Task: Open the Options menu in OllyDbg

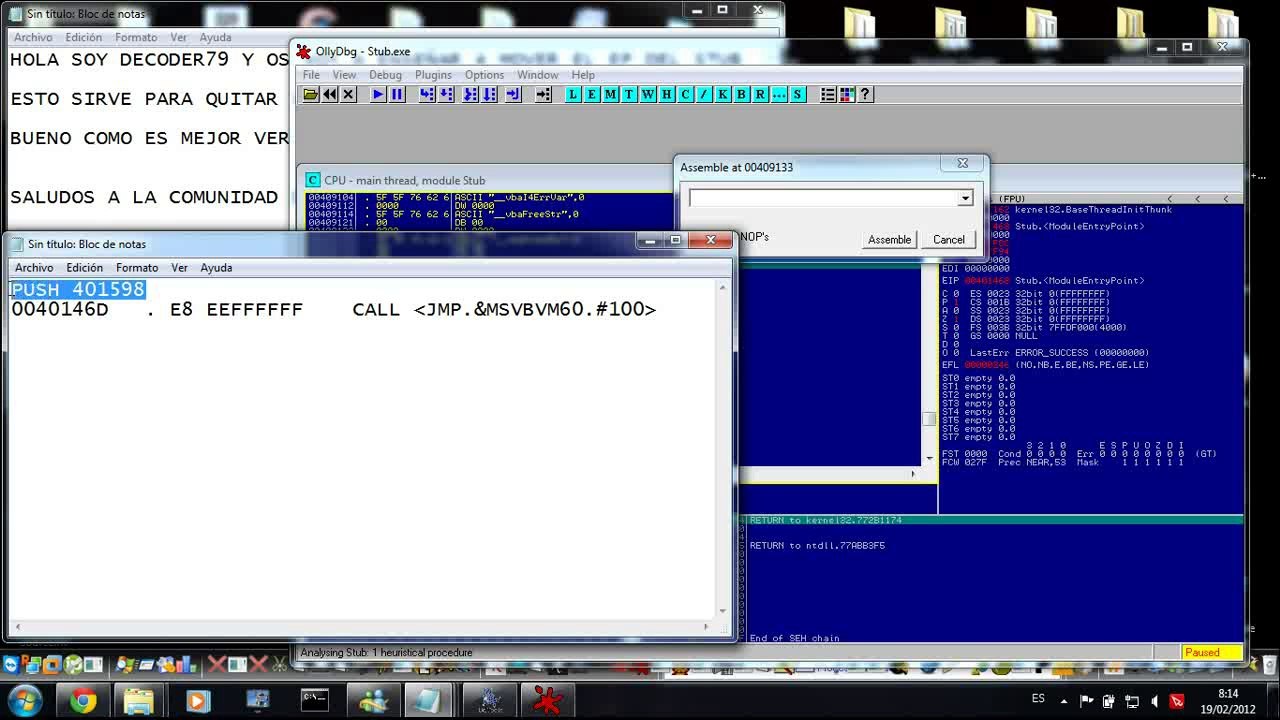Action: click(x=484, y=75)
